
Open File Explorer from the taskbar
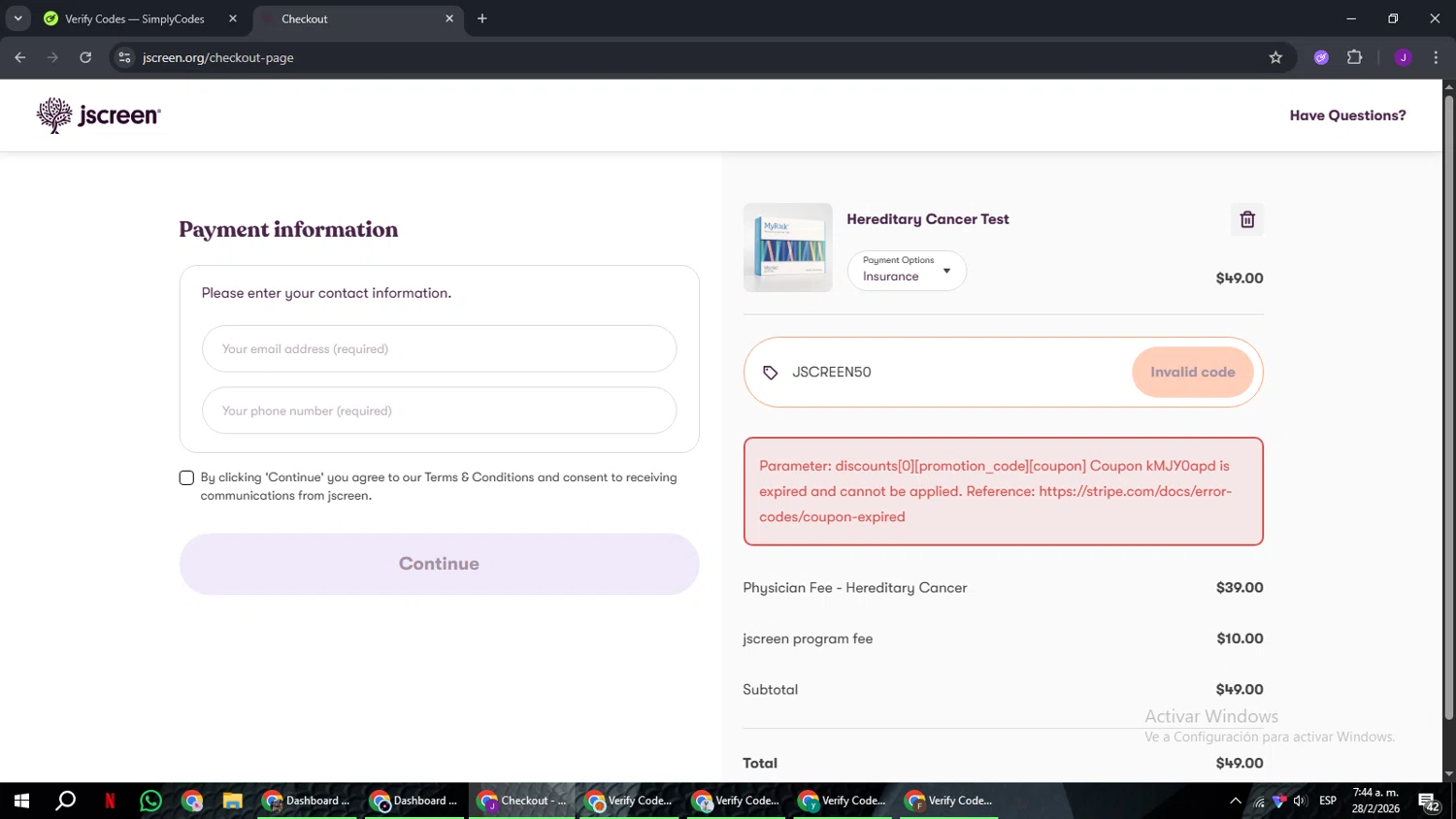232,801
